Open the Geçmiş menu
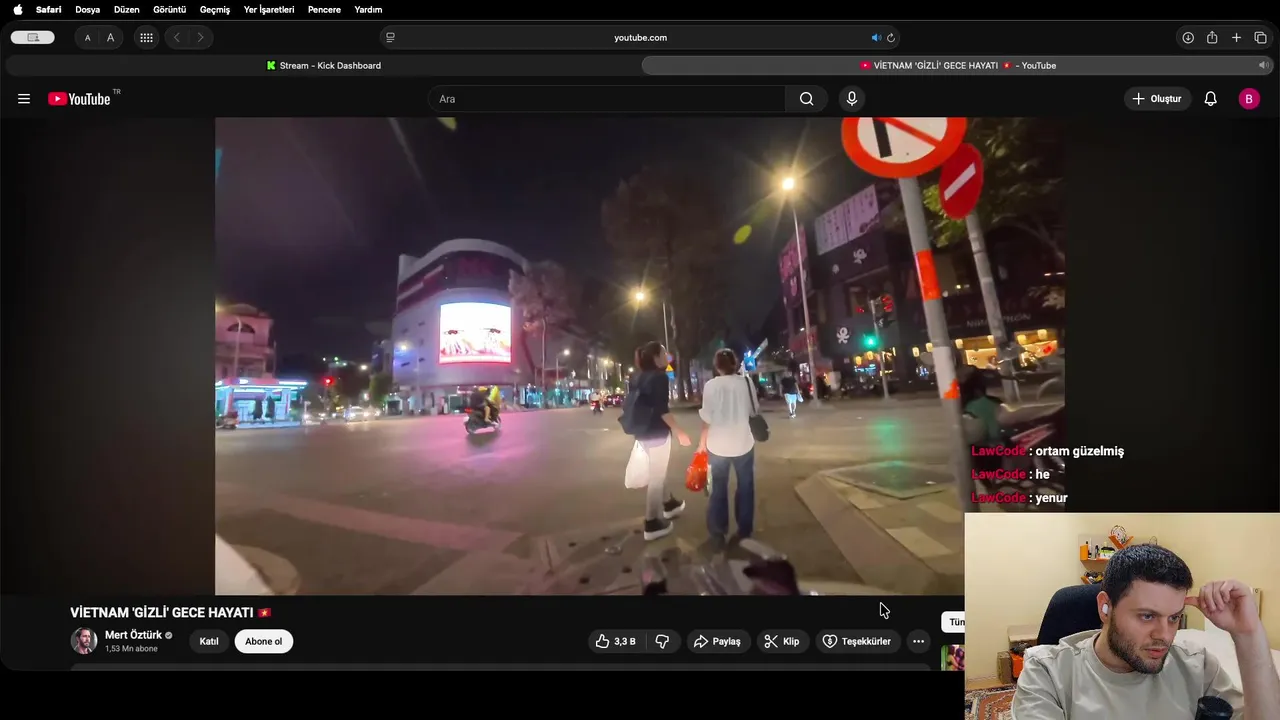This screenshot has width=1280, height=720. pos(215,9)
